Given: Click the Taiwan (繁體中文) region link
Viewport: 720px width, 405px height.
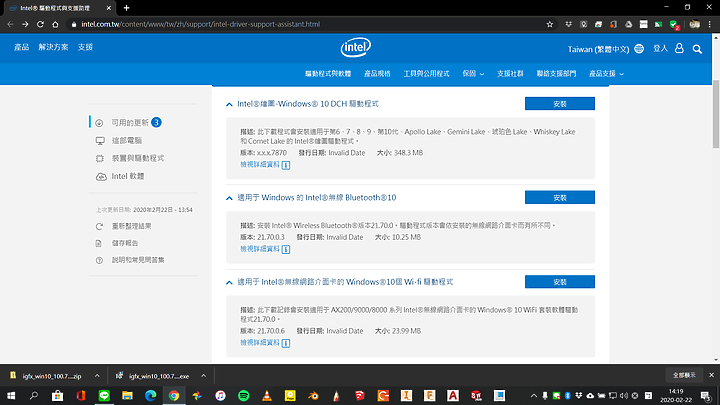Looking at the screenshot, I should pos(598,49).
